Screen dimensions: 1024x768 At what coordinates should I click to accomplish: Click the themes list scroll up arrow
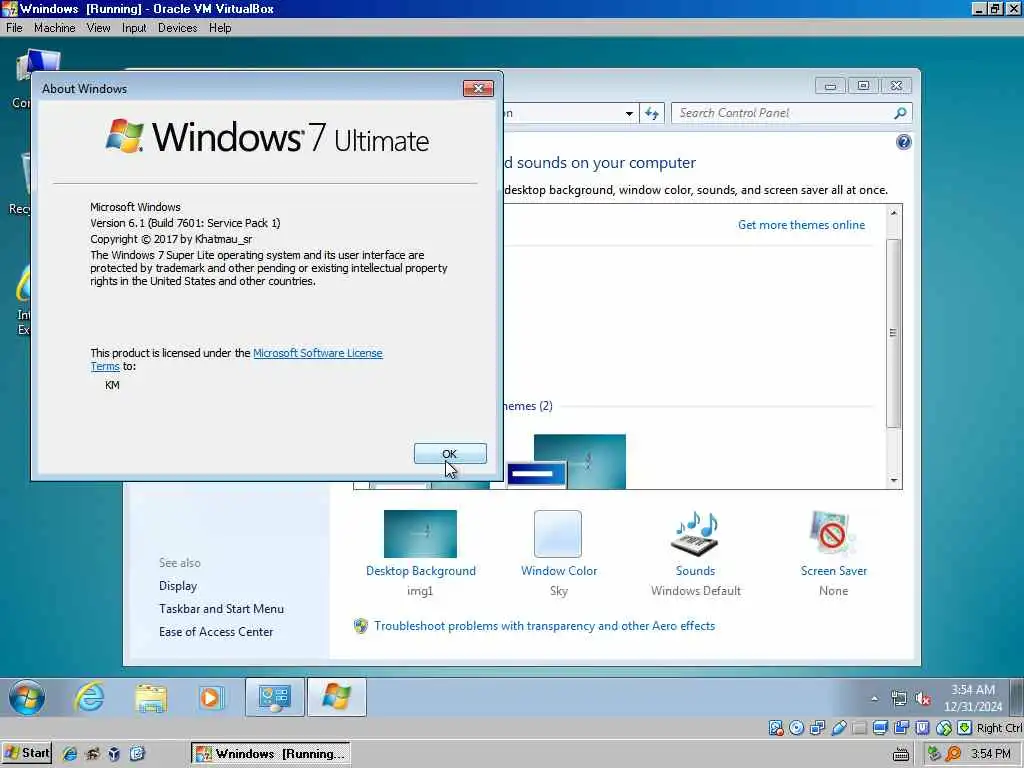893,213
